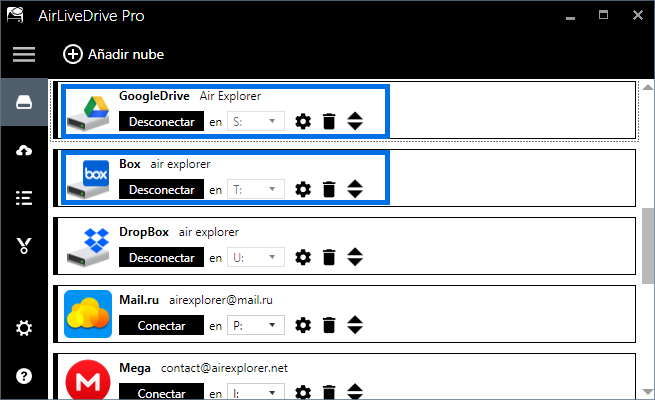Disconnect the GoogleDrive drive

pos(162,122)
